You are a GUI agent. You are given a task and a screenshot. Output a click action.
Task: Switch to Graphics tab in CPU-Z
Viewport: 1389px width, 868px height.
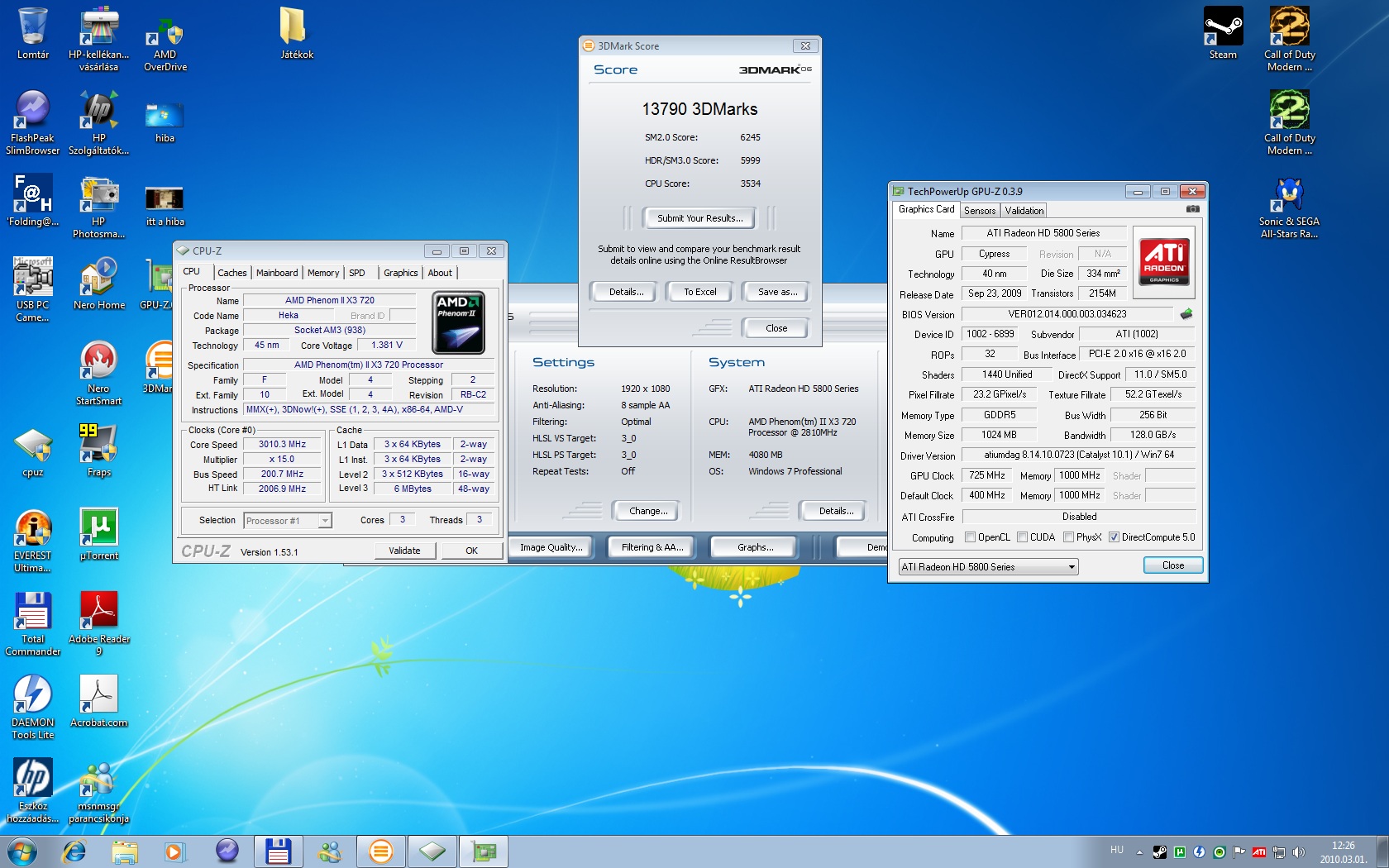click(401, 273)
